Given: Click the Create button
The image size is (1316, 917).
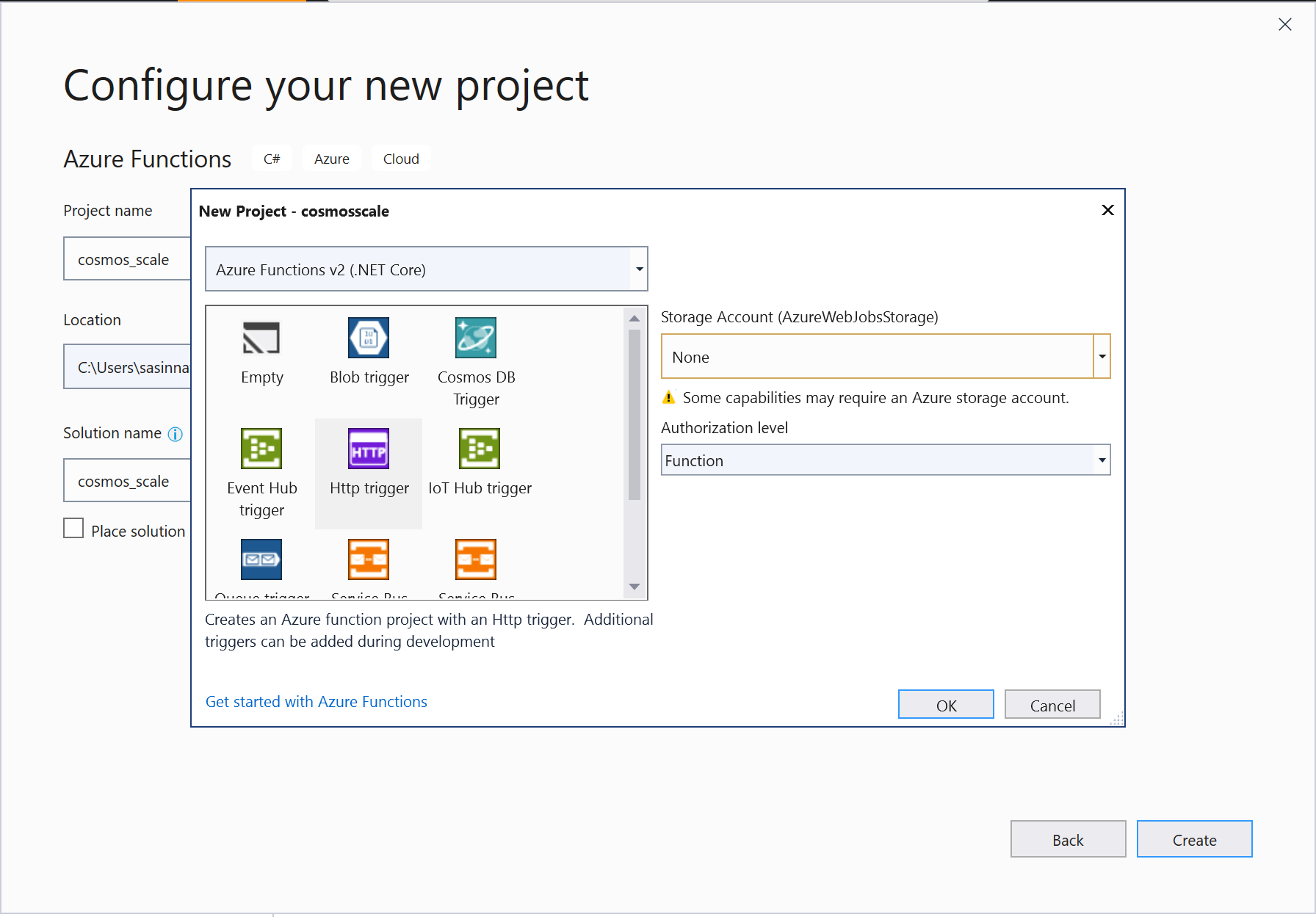Looking at the screenshot, I should coord(1194,839).
